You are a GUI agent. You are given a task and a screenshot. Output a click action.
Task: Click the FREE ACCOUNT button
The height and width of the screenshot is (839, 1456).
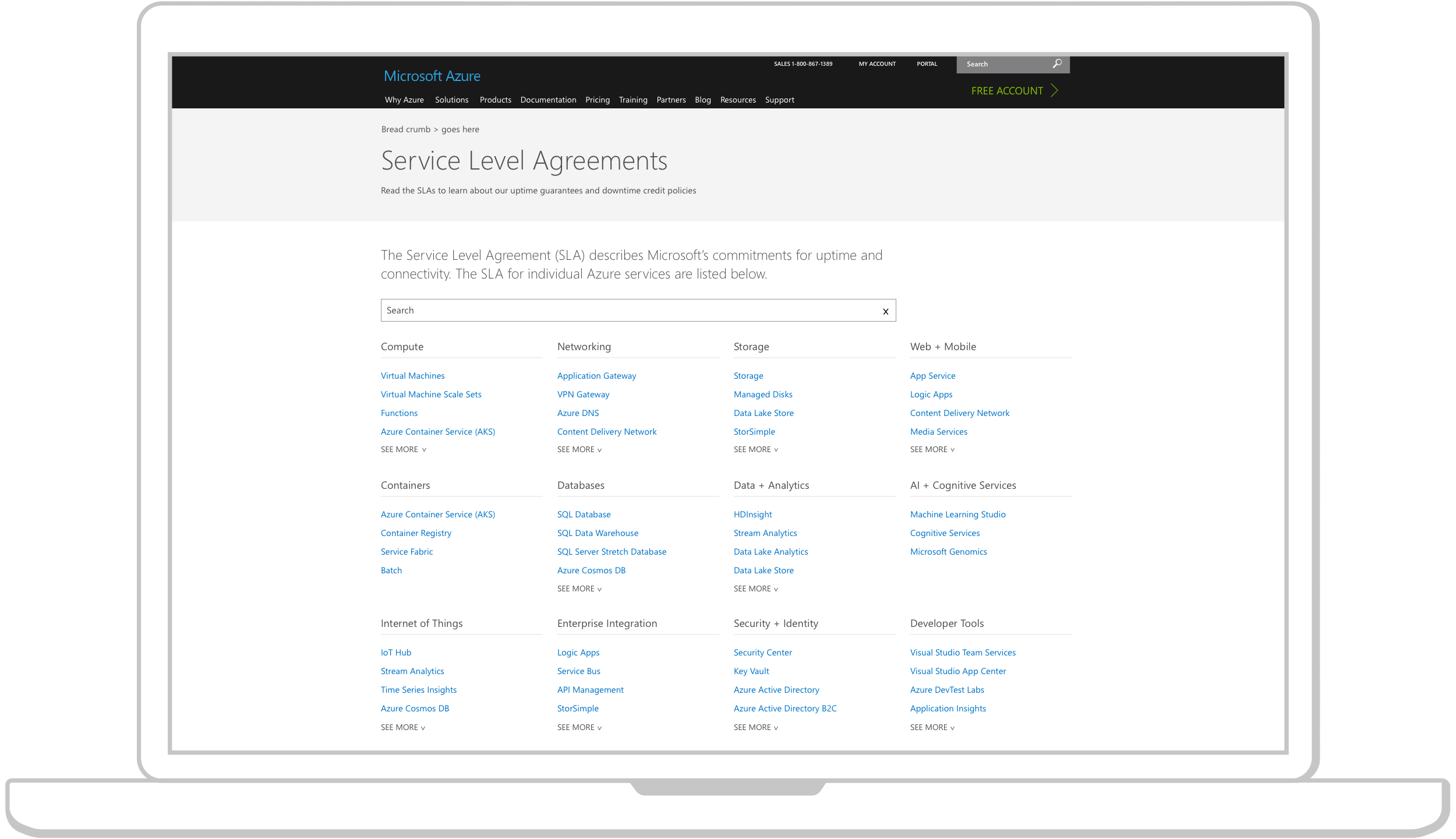pos(1014,90)
